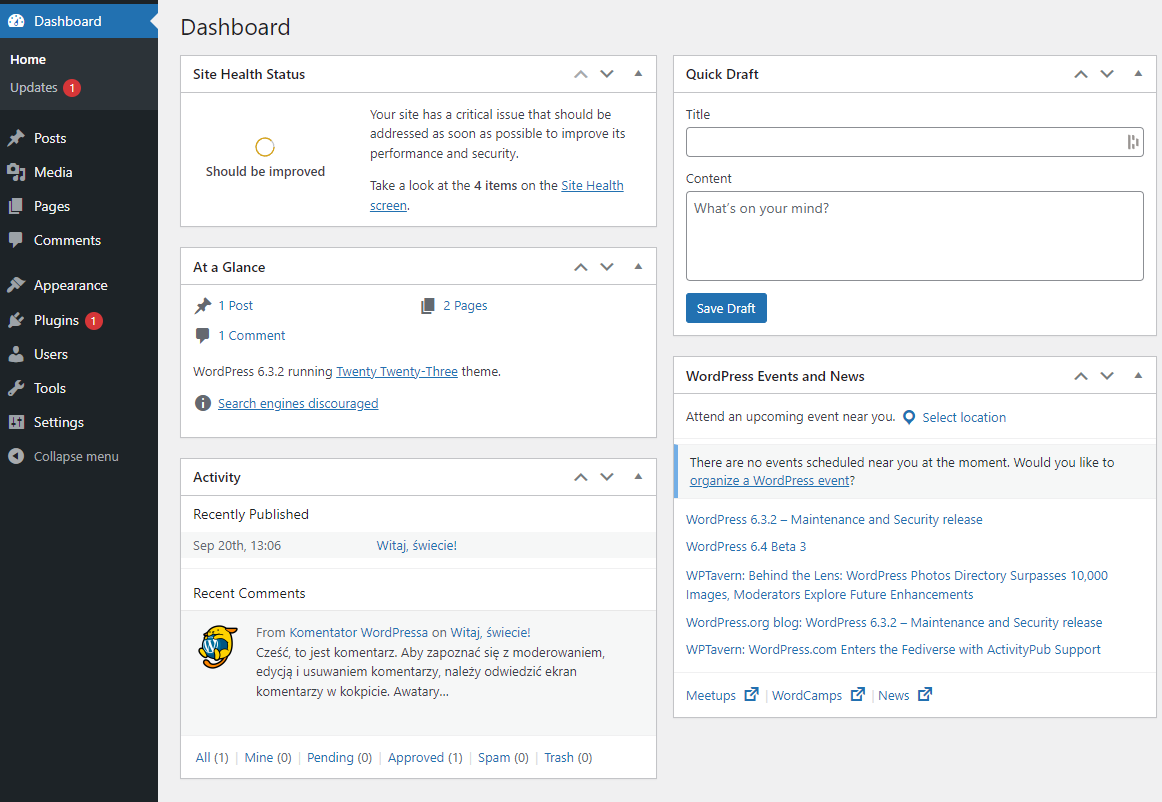Click the icon inside the Title field
This screenshot has width=1162, height=802.
coord(1132,142)
